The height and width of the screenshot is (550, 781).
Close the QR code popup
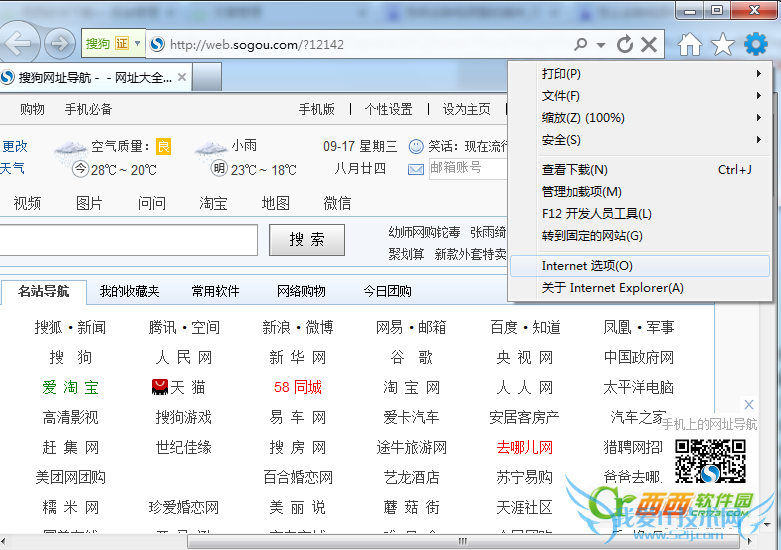pyautogui.click(x=749, y=404)
